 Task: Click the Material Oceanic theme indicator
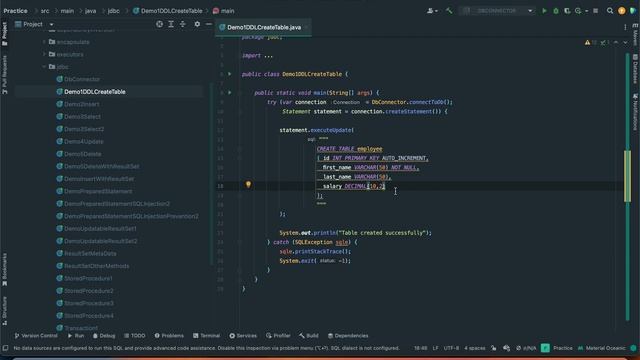(602, 348)
